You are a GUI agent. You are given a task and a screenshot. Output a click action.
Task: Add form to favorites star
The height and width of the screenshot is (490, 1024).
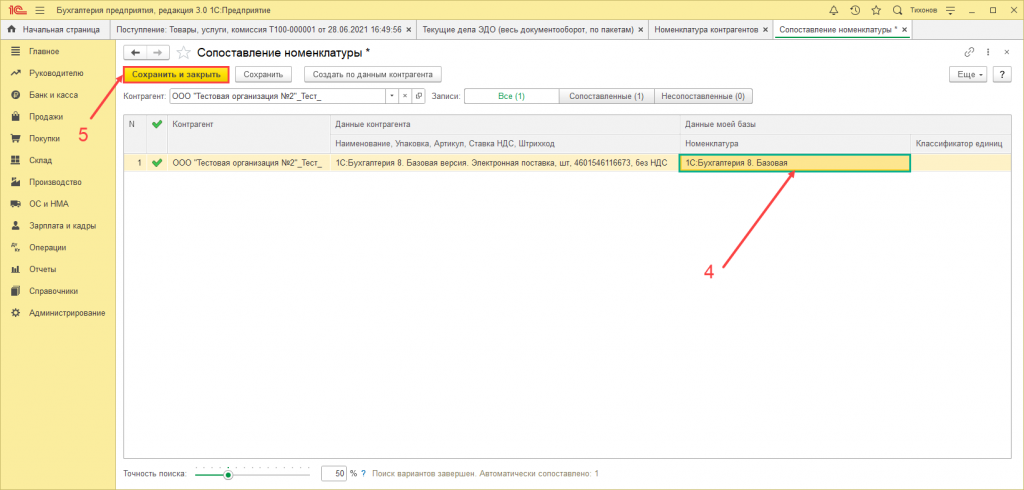(x=184, y=52)
